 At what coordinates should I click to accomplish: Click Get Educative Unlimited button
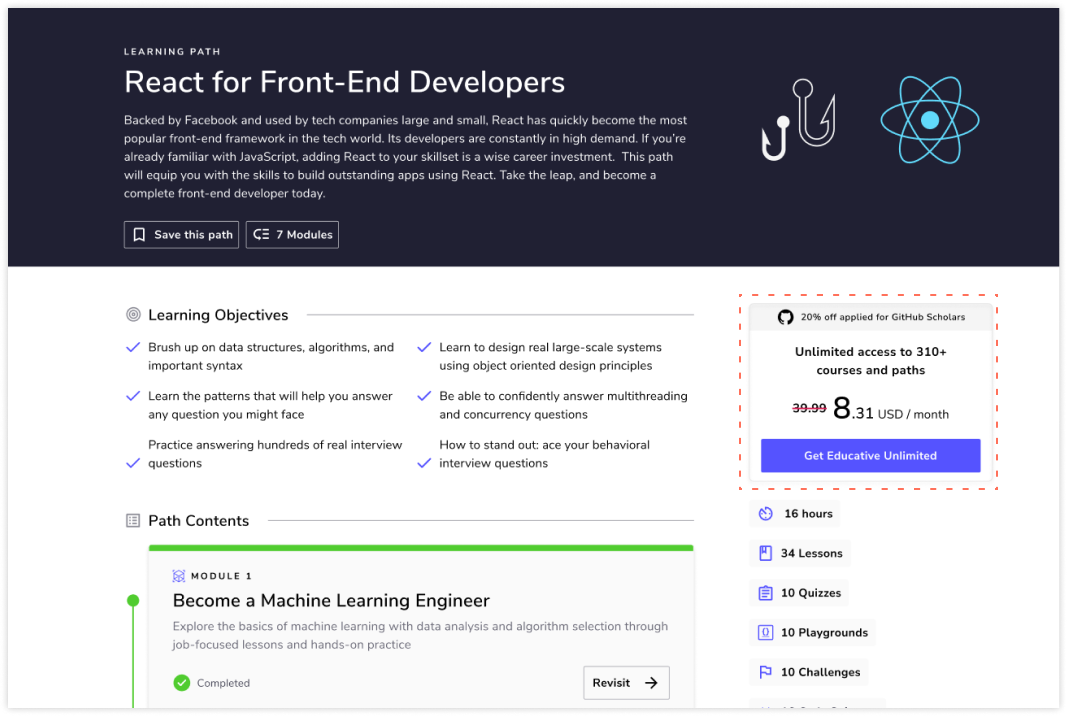pos(870,456)
